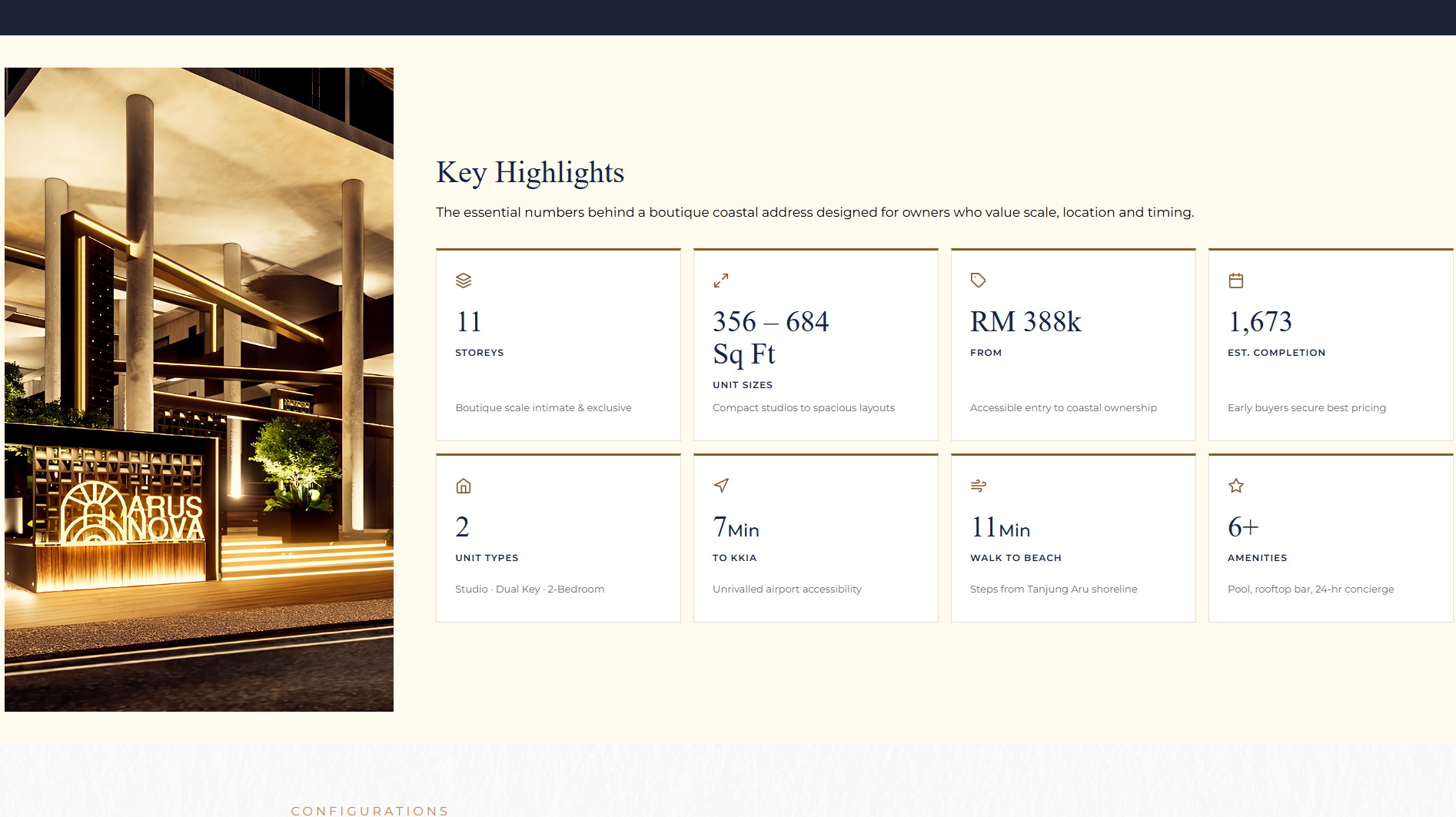Click 'Early buyers secure best pricing' text
The image size is (1456, 817).
(x=1306, y=408)
